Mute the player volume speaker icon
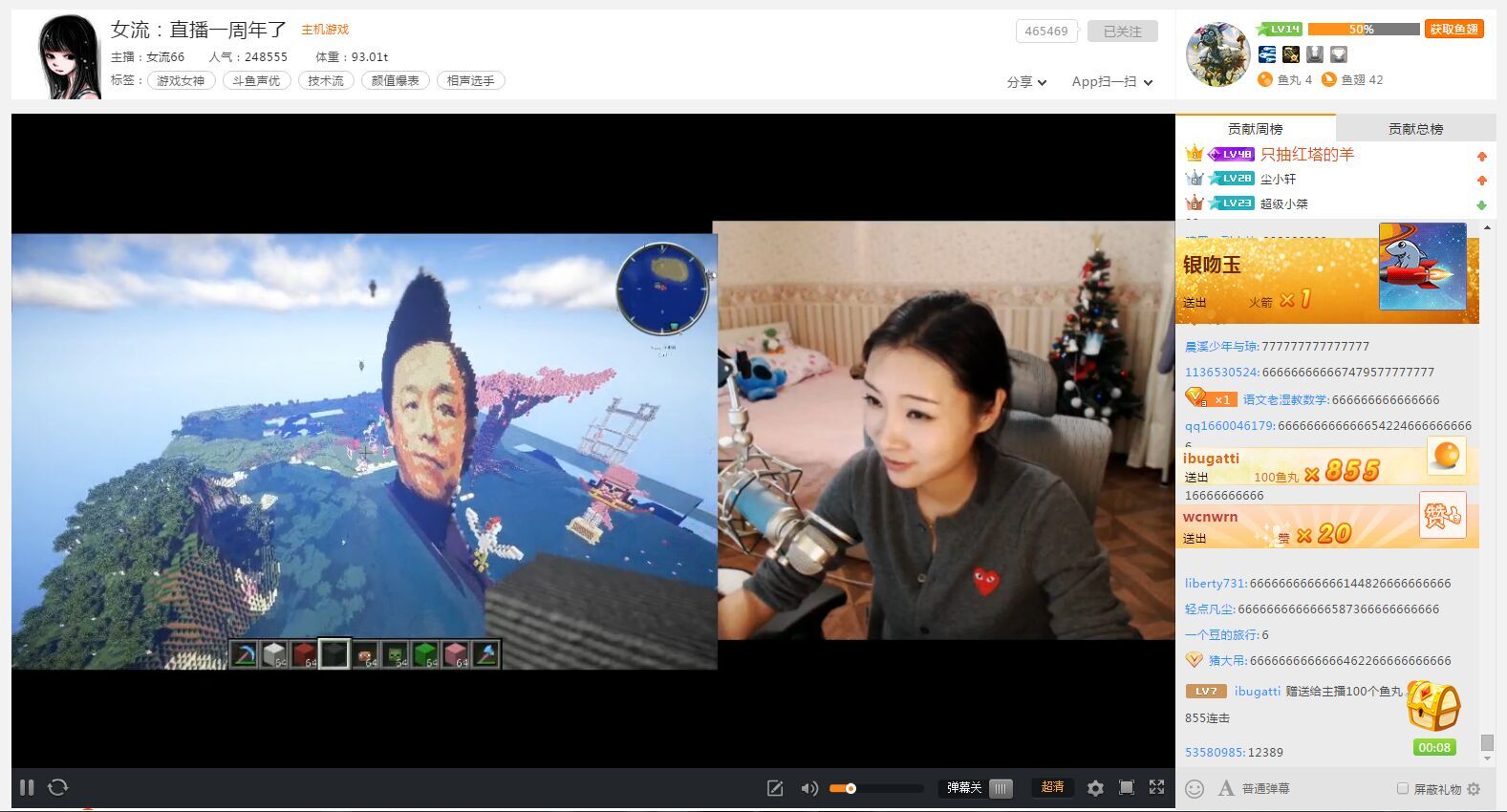1507x812 pixels. tap(809, 788)
